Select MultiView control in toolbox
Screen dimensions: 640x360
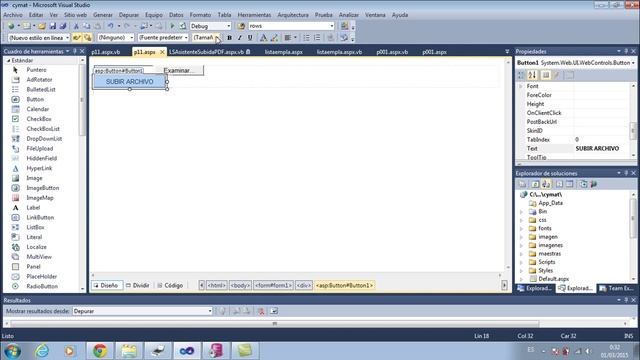coord(39,257)
